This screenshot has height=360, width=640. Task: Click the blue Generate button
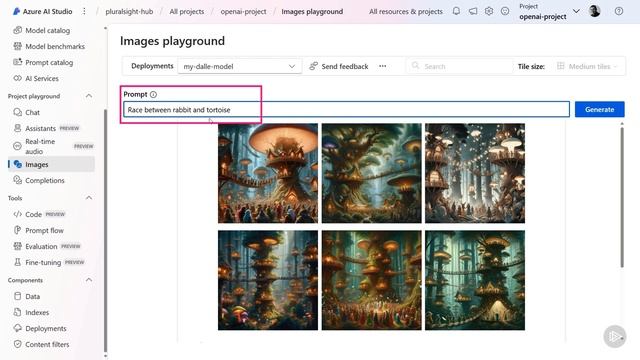(x=600, y=109)
